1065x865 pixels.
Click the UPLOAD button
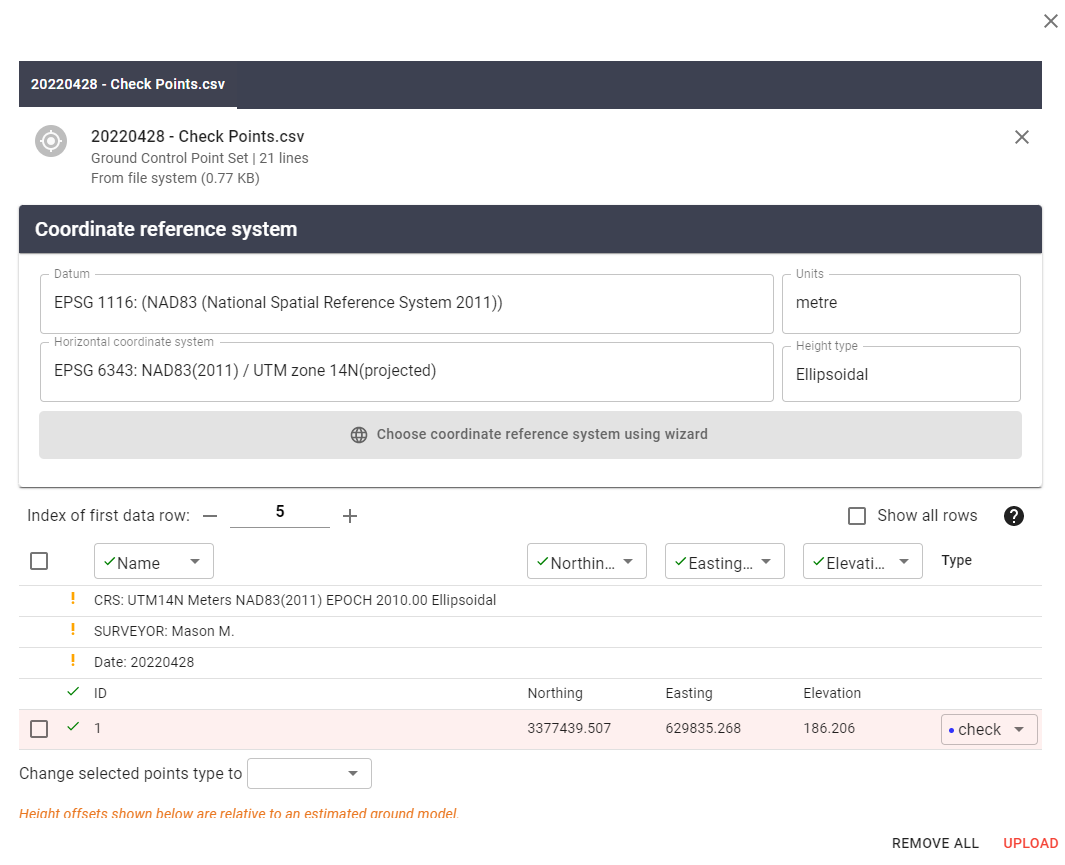(x=1030, y=843)
